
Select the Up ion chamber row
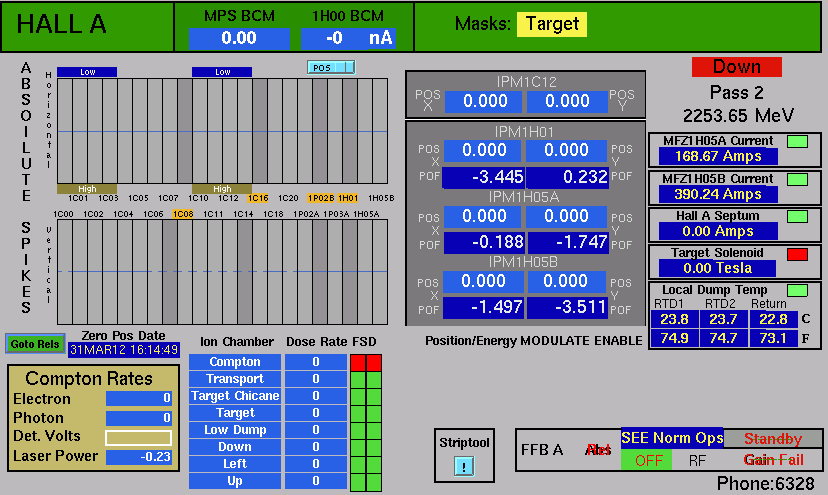[235, 481]
